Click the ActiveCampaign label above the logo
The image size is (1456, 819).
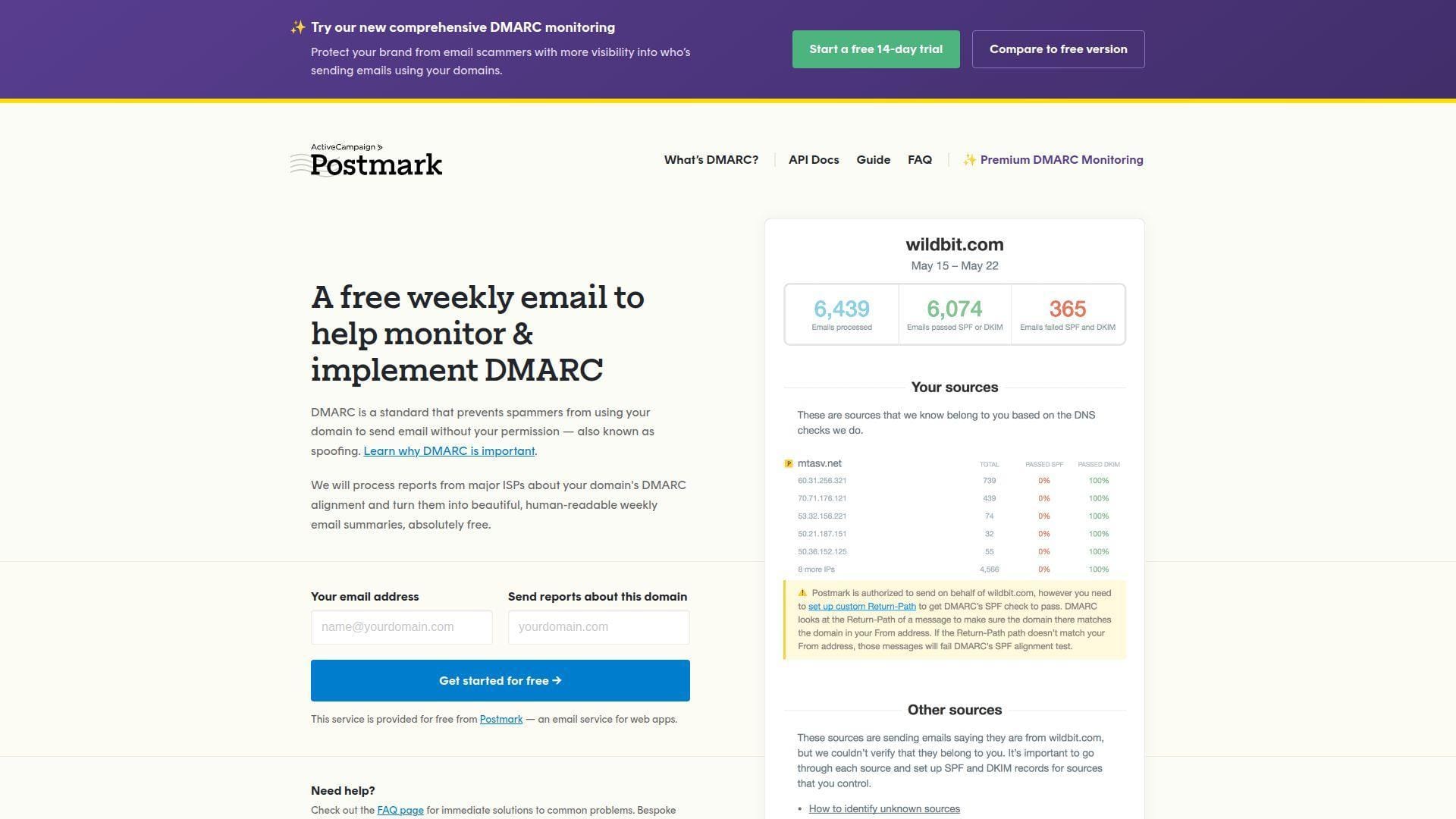coord(347,147)
